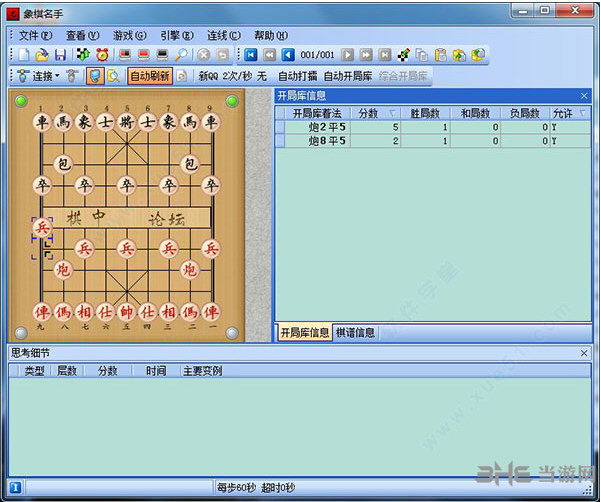Open the 游戏(G) menu
Image resolution: width=601 pixels, height=502 pixels.
(x=130, y=35)
